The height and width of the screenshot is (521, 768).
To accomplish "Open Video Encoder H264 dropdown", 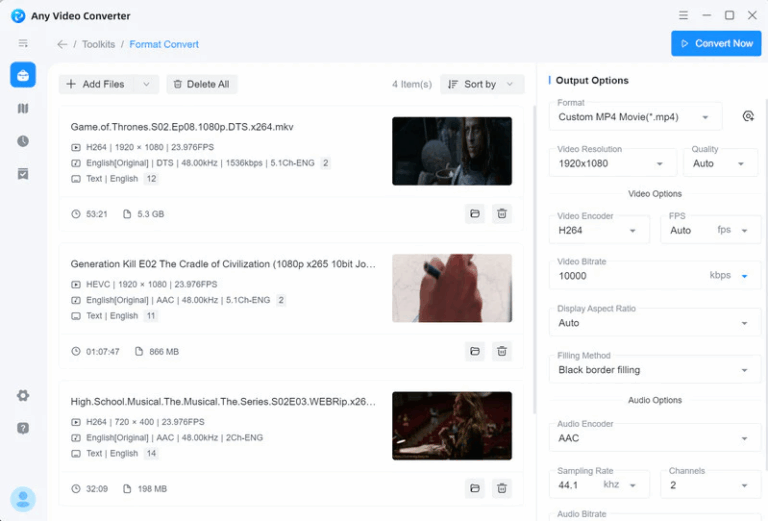I will (x=599, y=230).
